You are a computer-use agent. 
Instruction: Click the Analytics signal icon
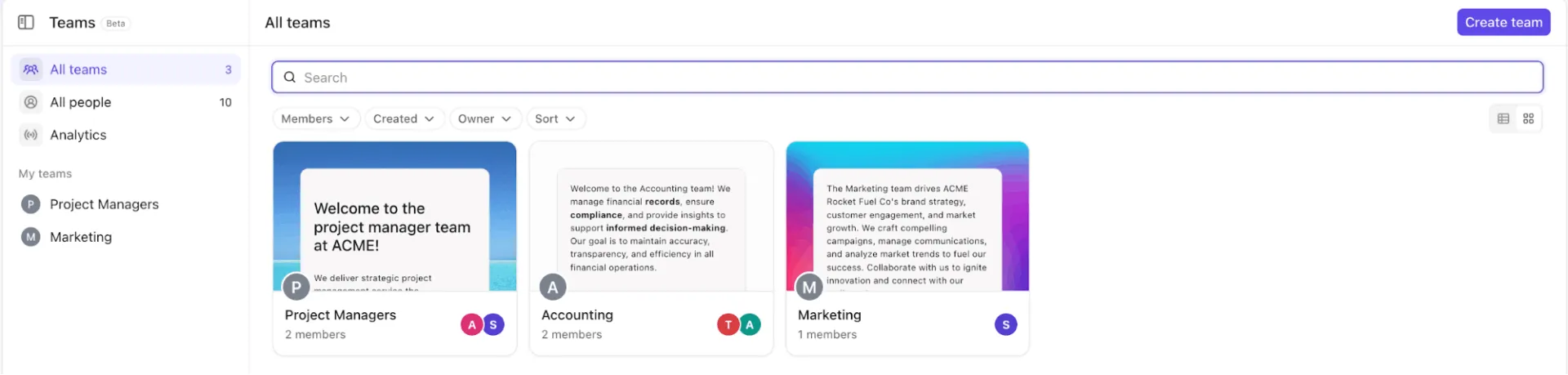(x=31, y=135)
